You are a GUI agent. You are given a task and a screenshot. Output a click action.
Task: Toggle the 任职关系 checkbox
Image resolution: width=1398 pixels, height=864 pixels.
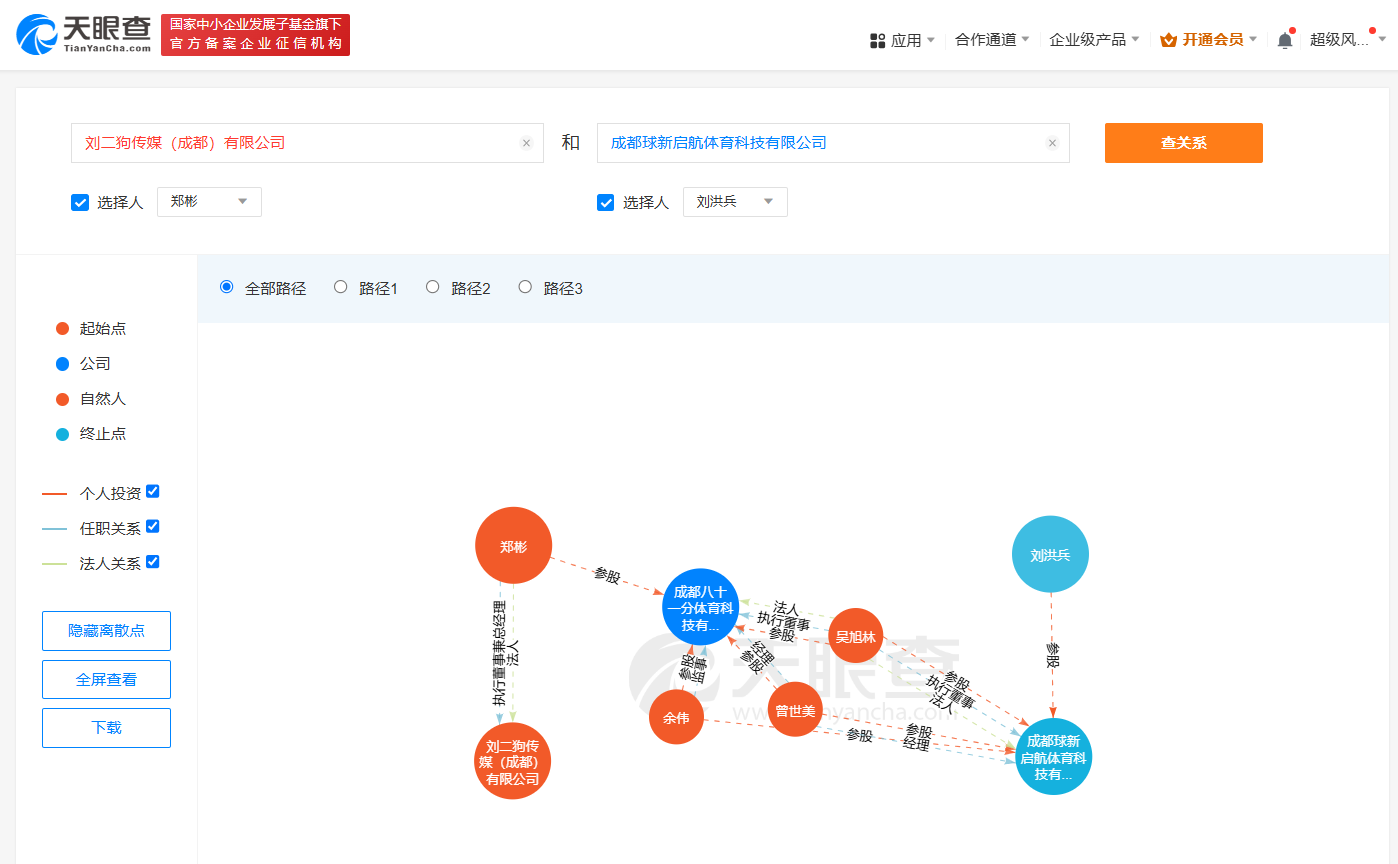coord(152,526)
